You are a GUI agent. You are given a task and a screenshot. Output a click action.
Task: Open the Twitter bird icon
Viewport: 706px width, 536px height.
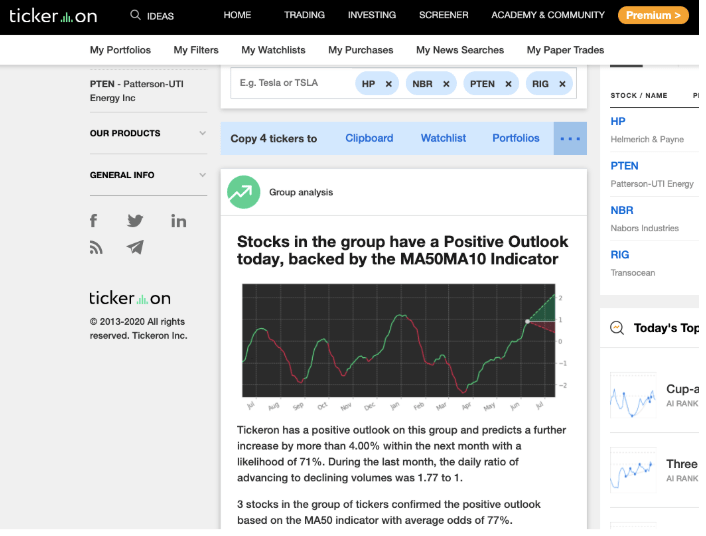[x=135, y=221]
